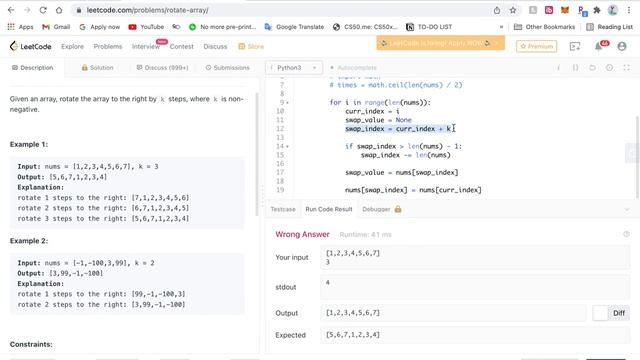
Task: Open MetaMask fox extension
Action: 565,10
